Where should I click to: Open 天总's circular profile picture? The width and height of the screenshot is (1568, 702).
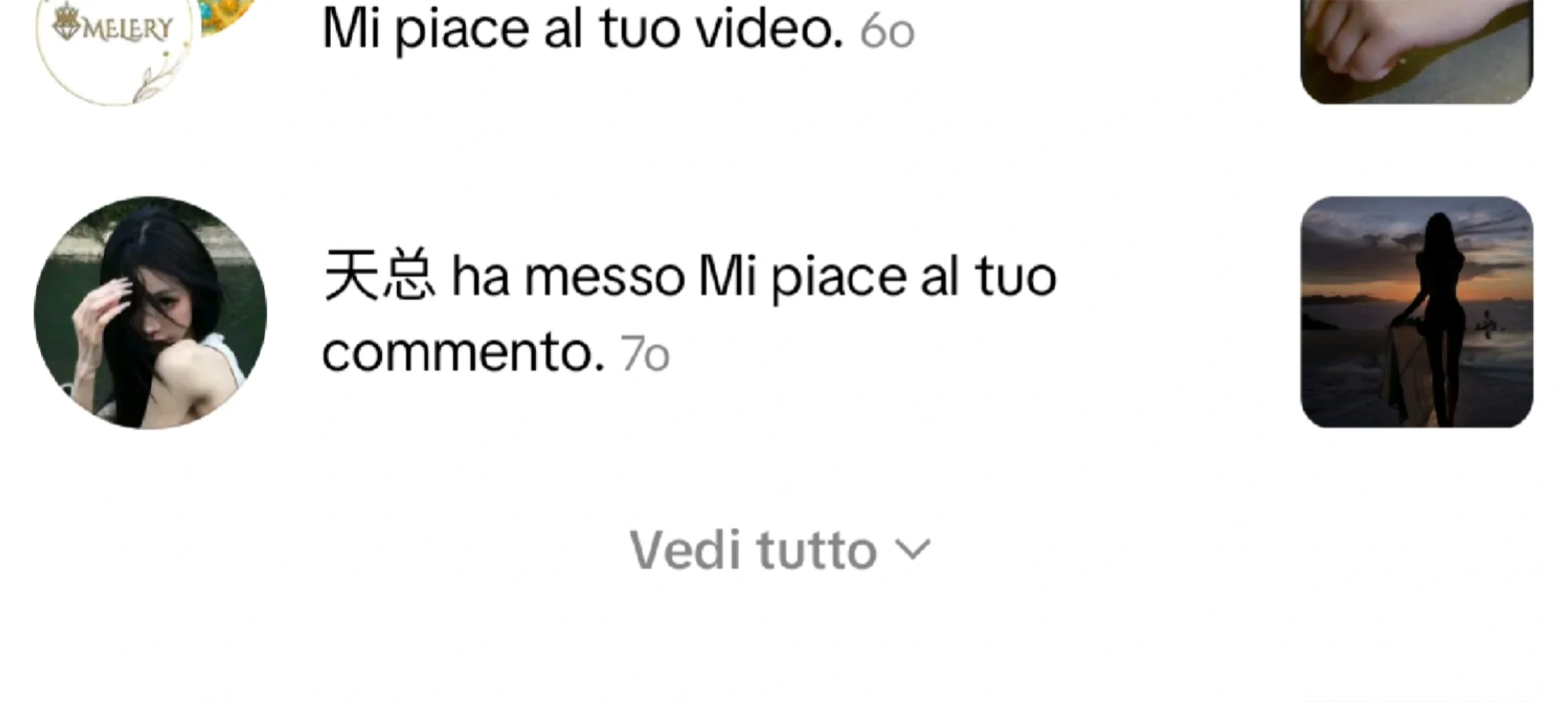pyautogui.click(x=150, y=313)
